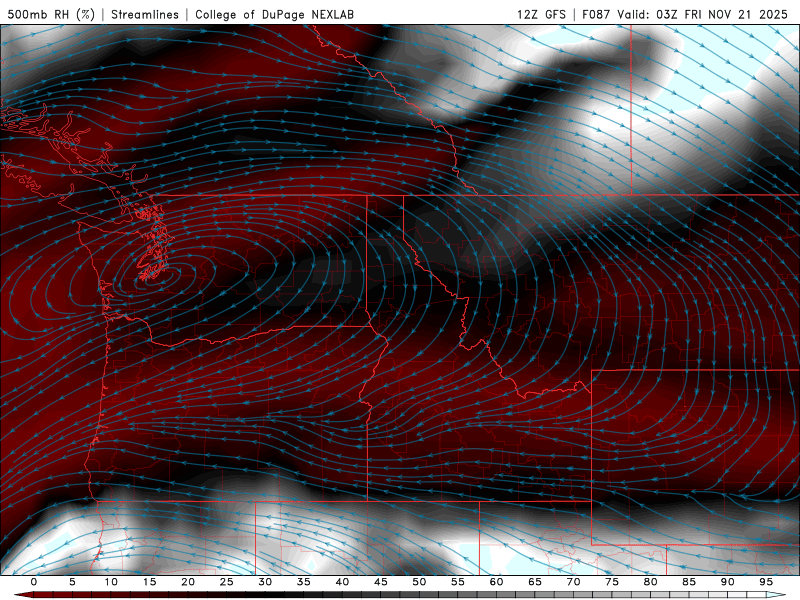Viewport: 800px width, 600px height.
Task: Click the colorbar label "75"
Action: click(612, 582)
